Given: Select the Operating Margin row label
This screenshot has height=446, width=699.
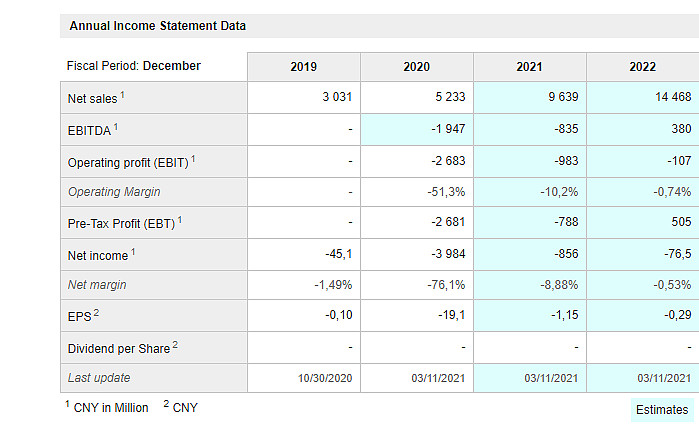Looking at the screenshot, I should point(114,192).
